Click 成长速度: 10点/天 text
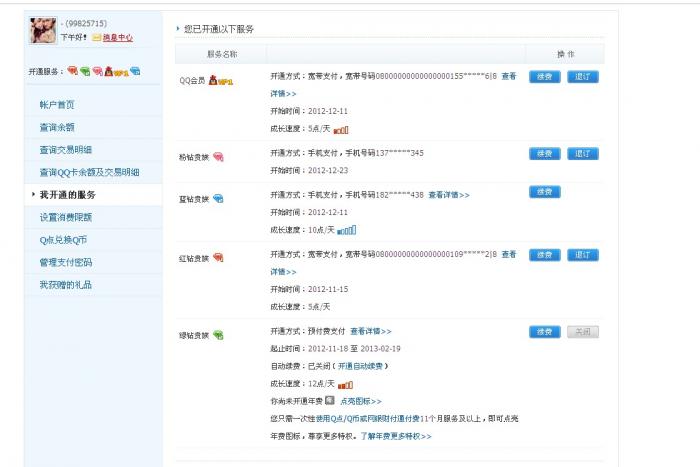 [x=302, y=230]
